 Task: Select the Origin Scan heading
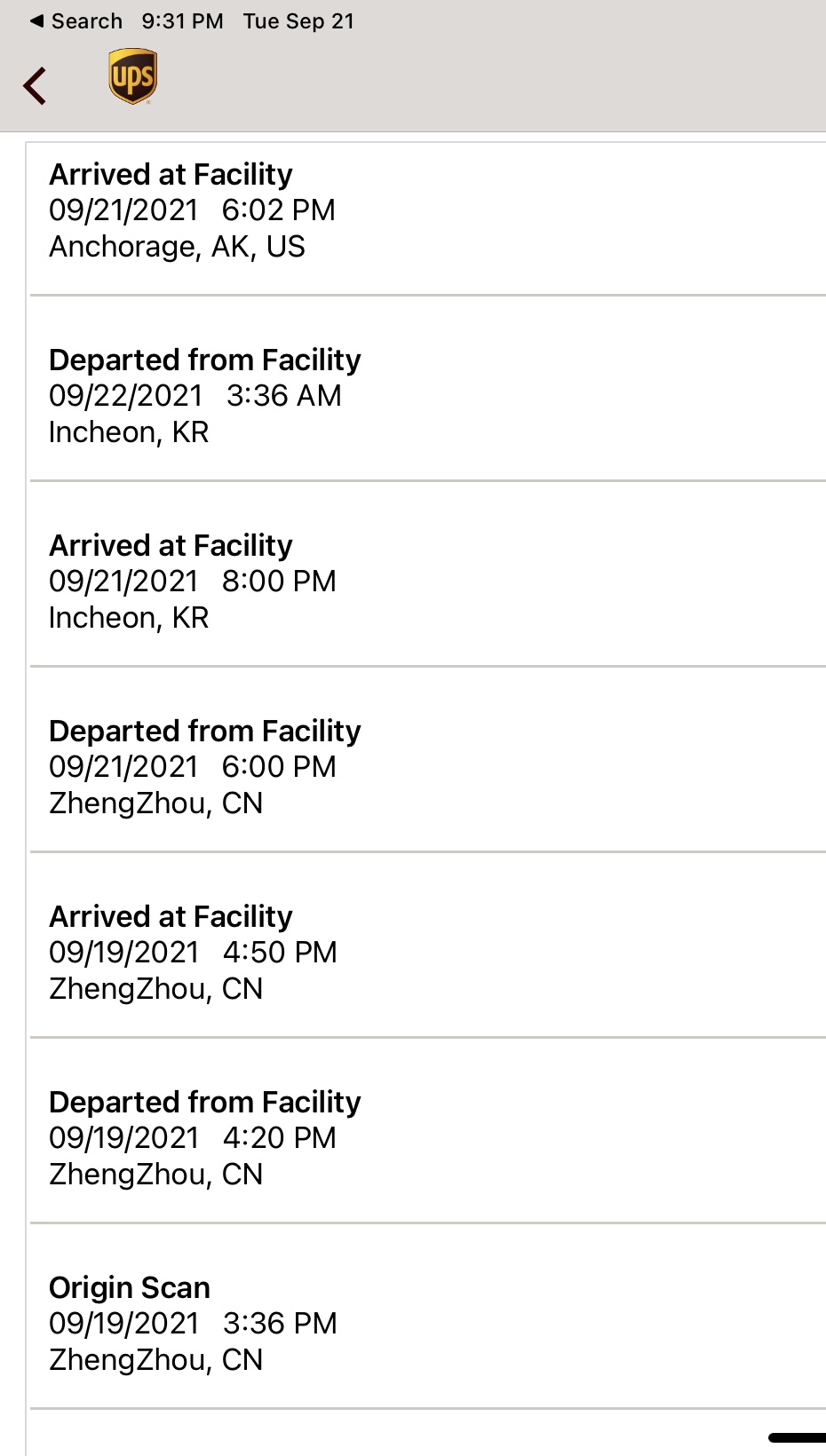(130, 1287)
